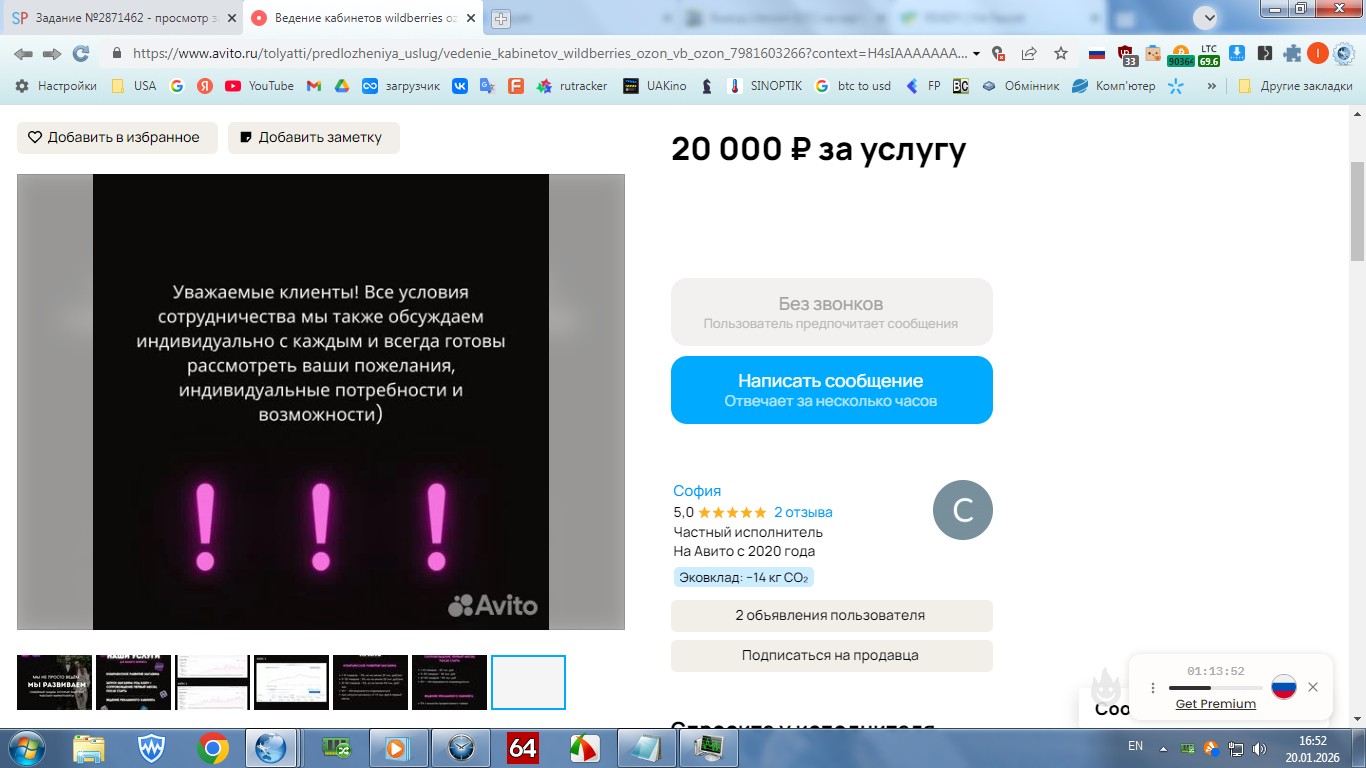Open the LTC price extension

pos(1209,54)
